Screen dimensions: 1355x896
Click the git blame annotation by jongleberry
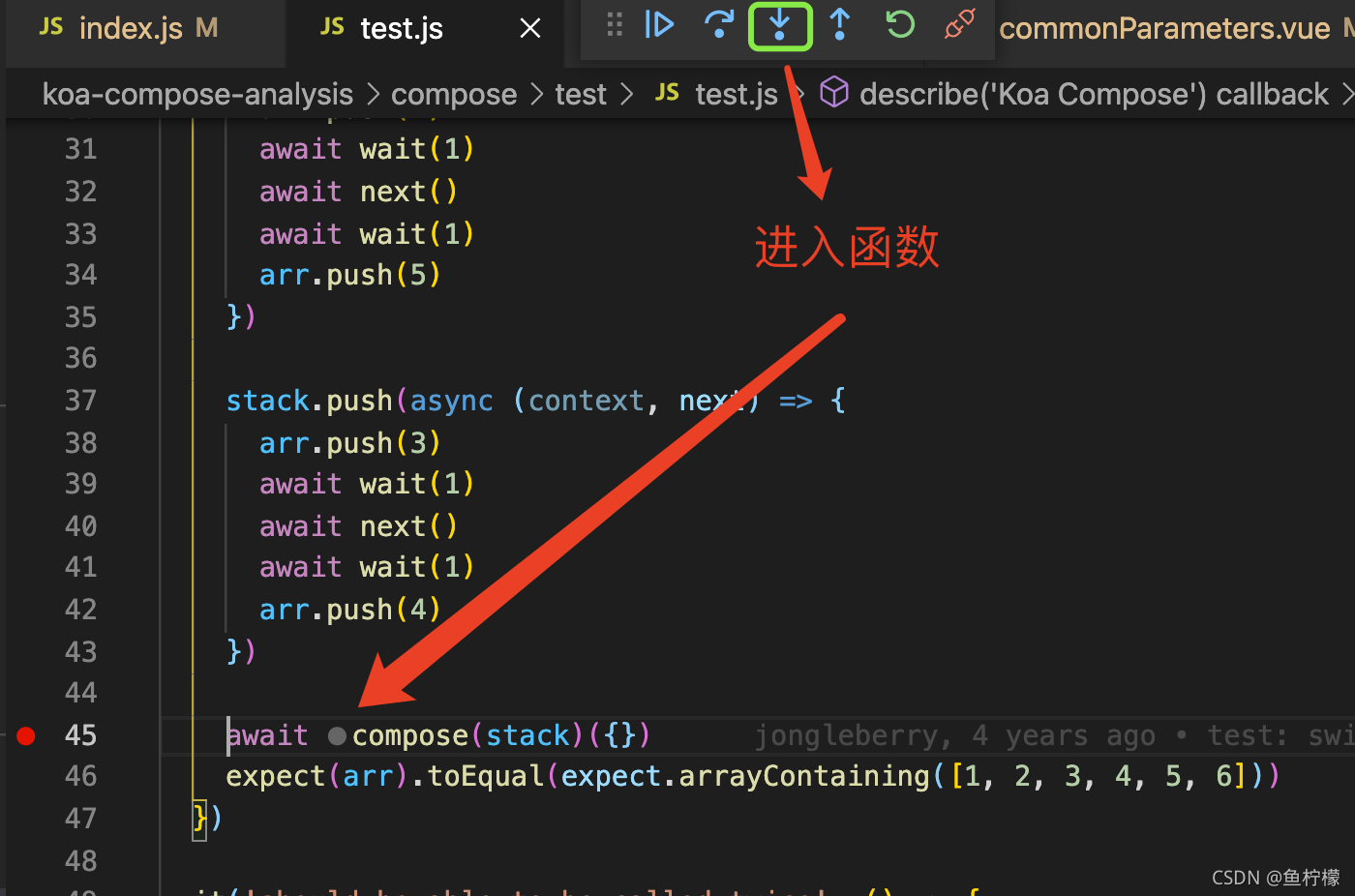(1055, 736)
